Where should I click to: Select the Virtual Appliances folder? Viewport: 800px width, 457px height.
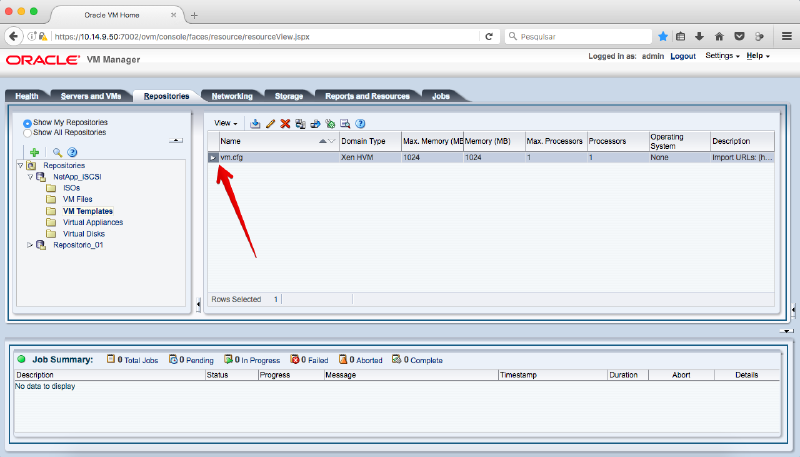93,222
